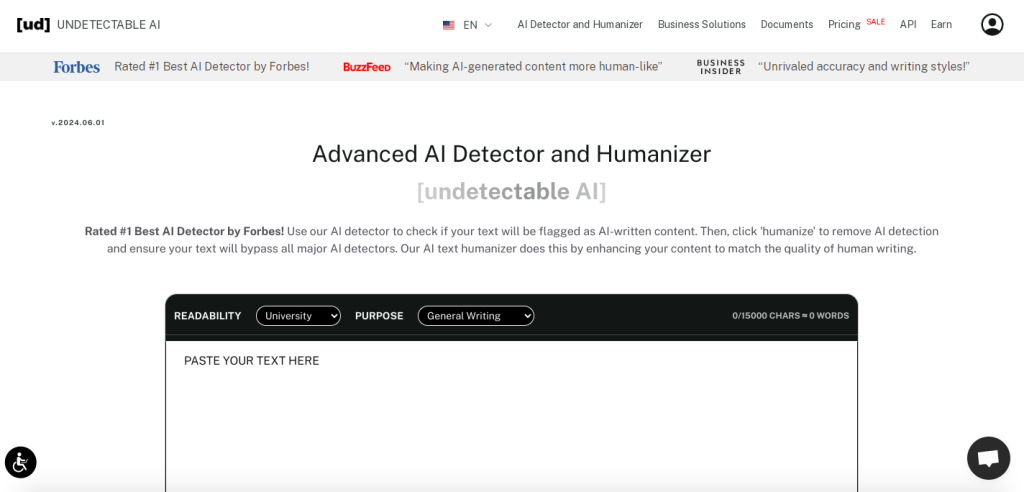The height and width of the screenshot is (492, 1024).
Task: Click the Forbes logo in banner
Action: (x=77, y=67)
